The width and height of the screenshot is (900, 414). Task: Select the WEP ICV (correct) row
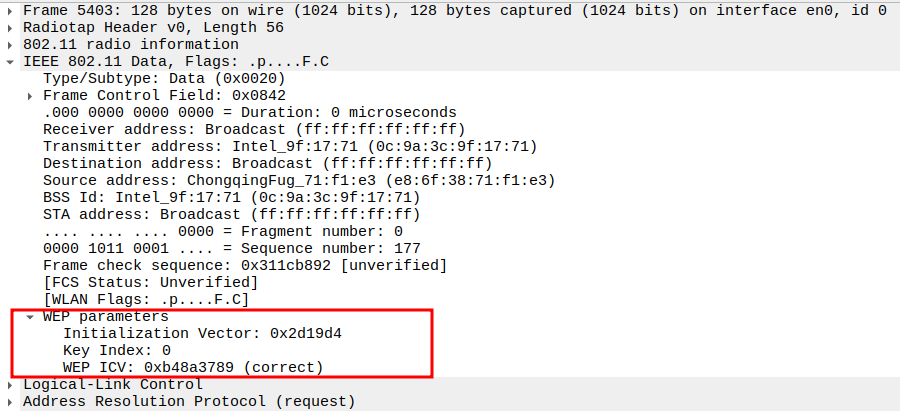[193, 367]
